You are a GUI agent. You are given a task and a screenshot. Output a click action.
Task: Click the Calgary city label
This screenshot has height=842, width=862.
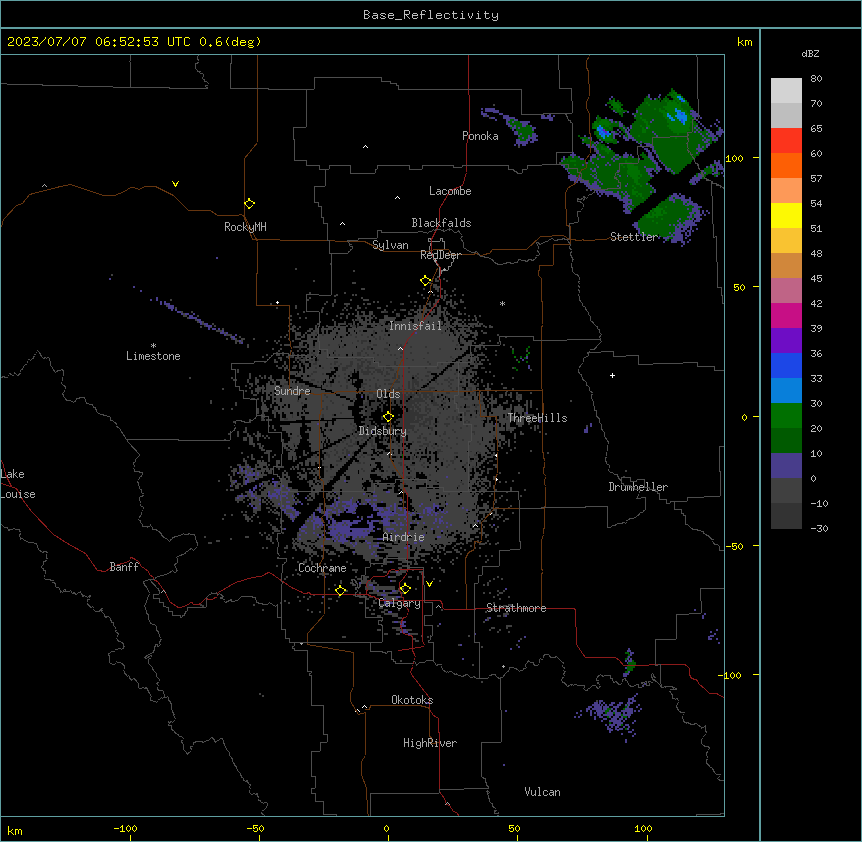click(399, 603)
